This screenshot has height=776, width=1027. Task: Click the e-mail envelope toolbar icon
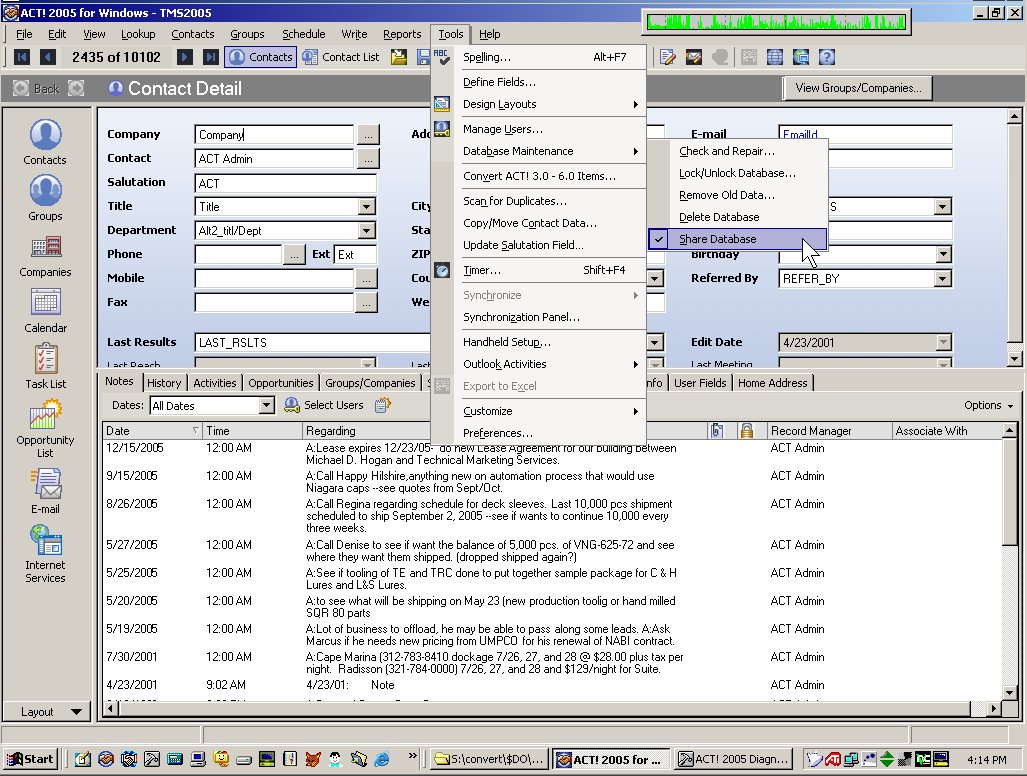(x=694, y=57)
